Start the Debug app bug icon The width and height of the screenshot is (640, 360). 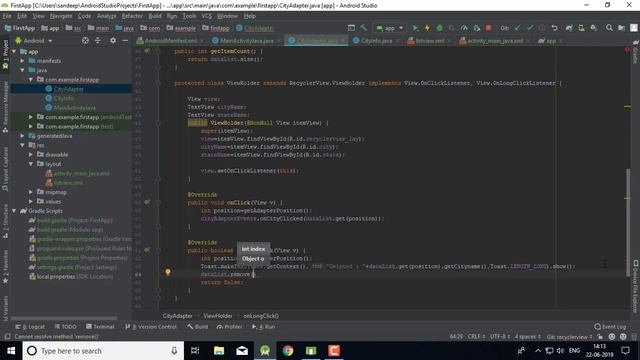tap(440, 28)
